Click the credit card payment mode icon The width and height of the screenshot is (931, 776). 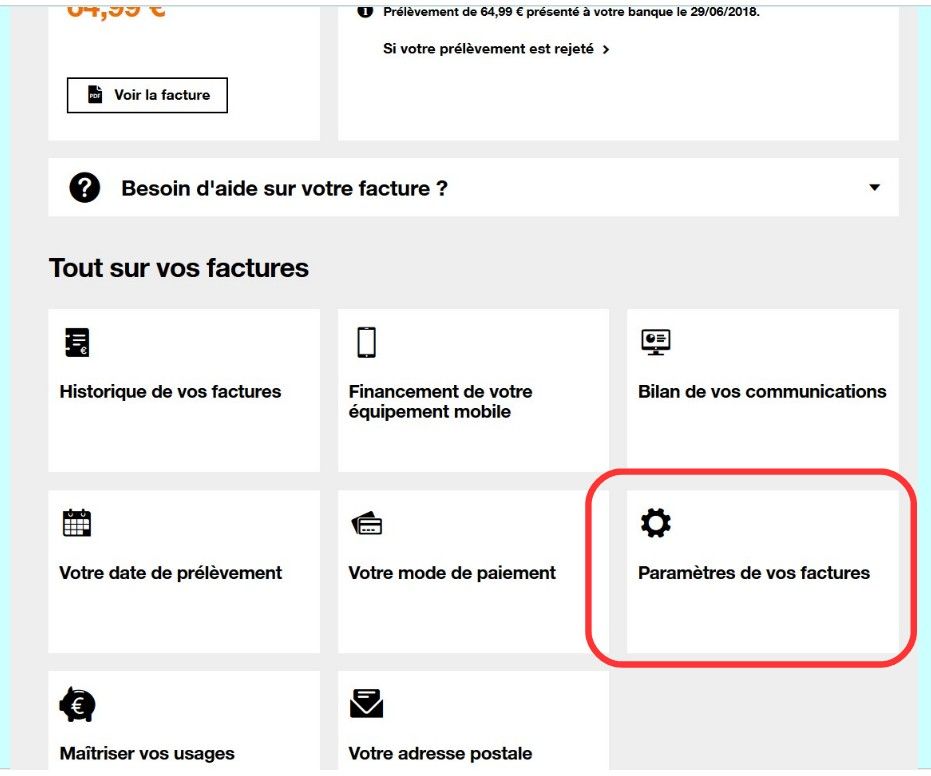[366, 524]
